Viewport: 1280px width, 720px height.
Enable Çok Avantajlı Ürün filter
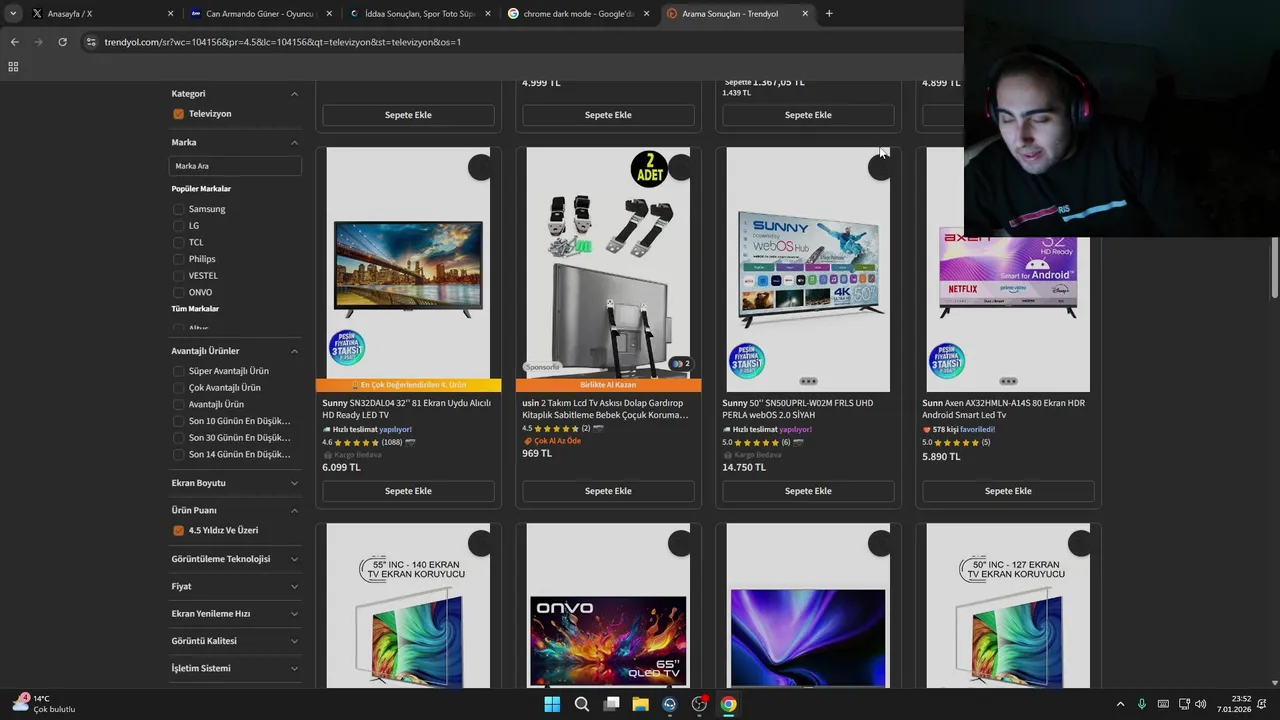(x=178, y=388)
